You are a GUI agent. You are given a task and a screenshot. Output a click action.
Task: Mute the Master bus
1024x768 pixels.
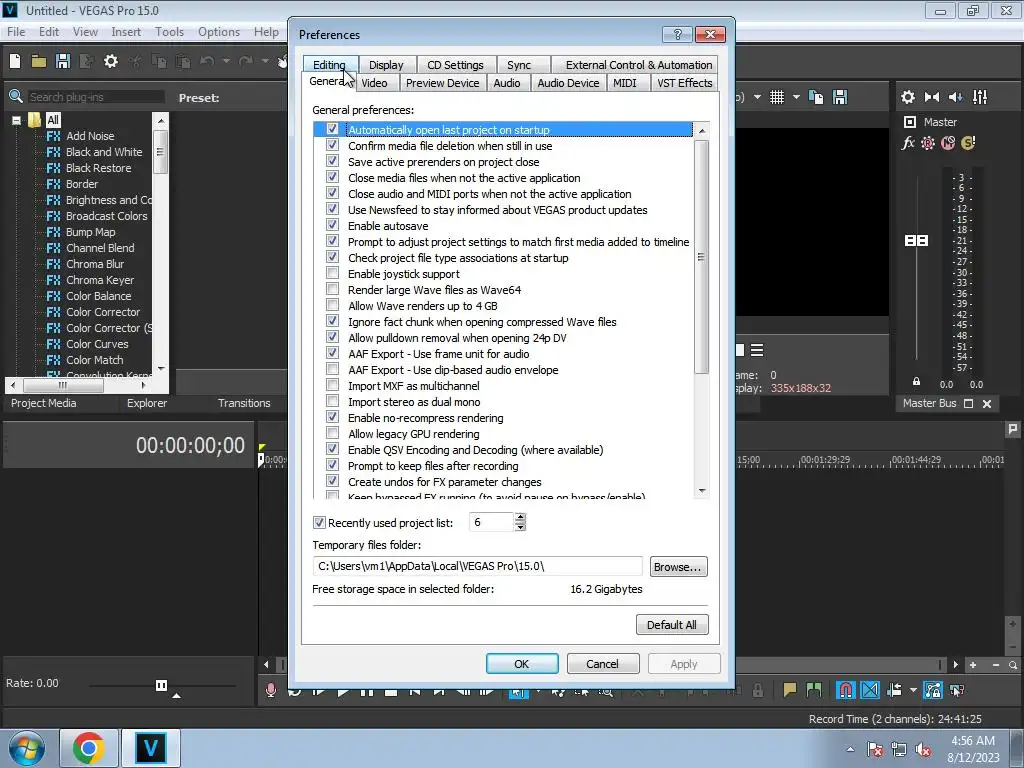click(x=948, y=143)
